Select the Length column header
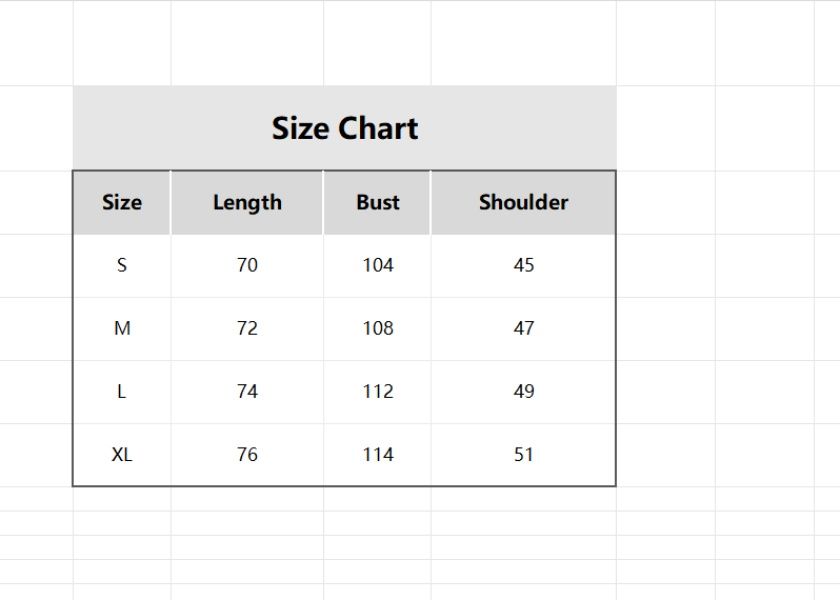 tap(247, 202)
